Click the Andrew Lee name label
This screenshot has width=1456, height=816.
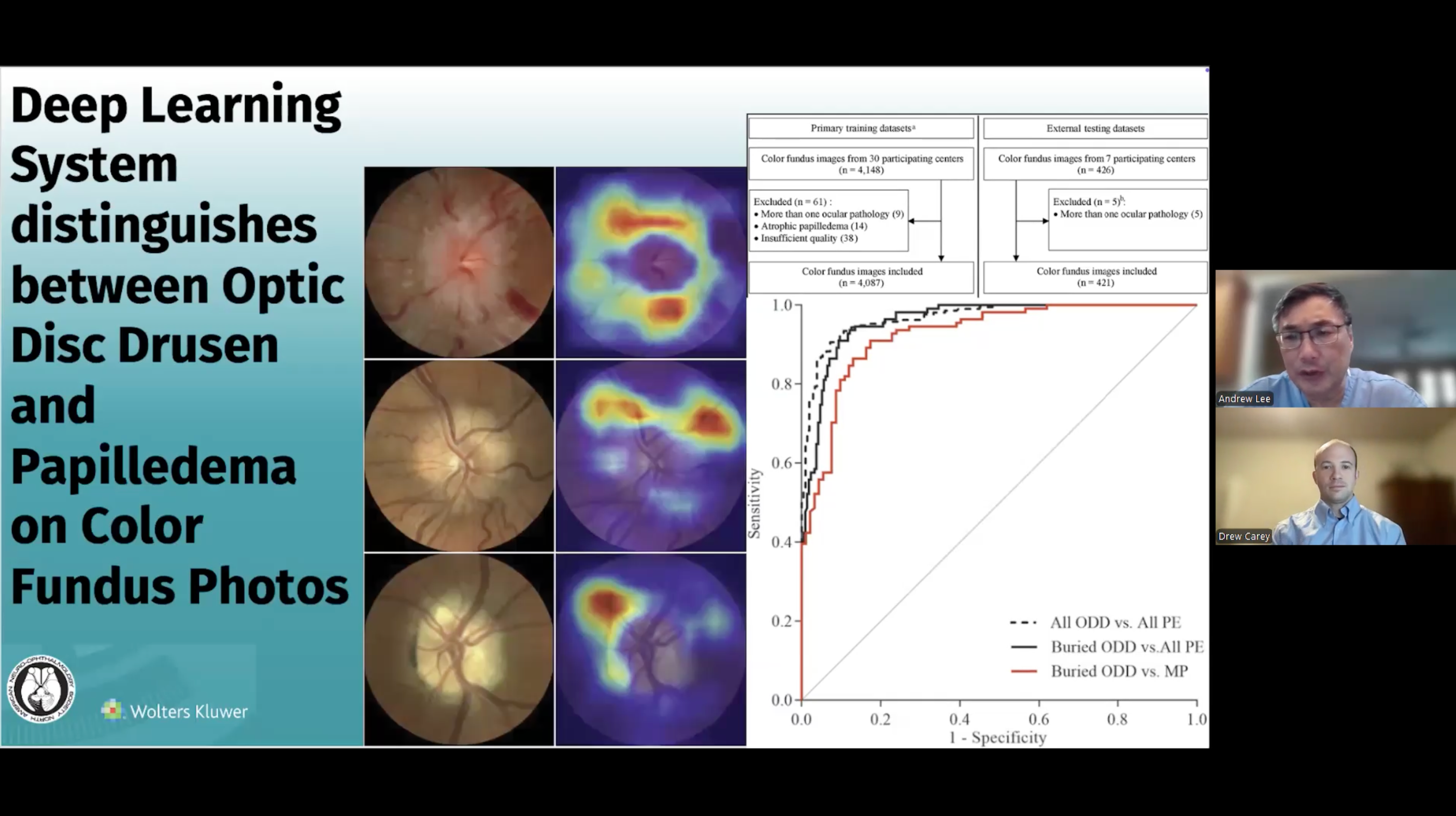click(1244, 399)
